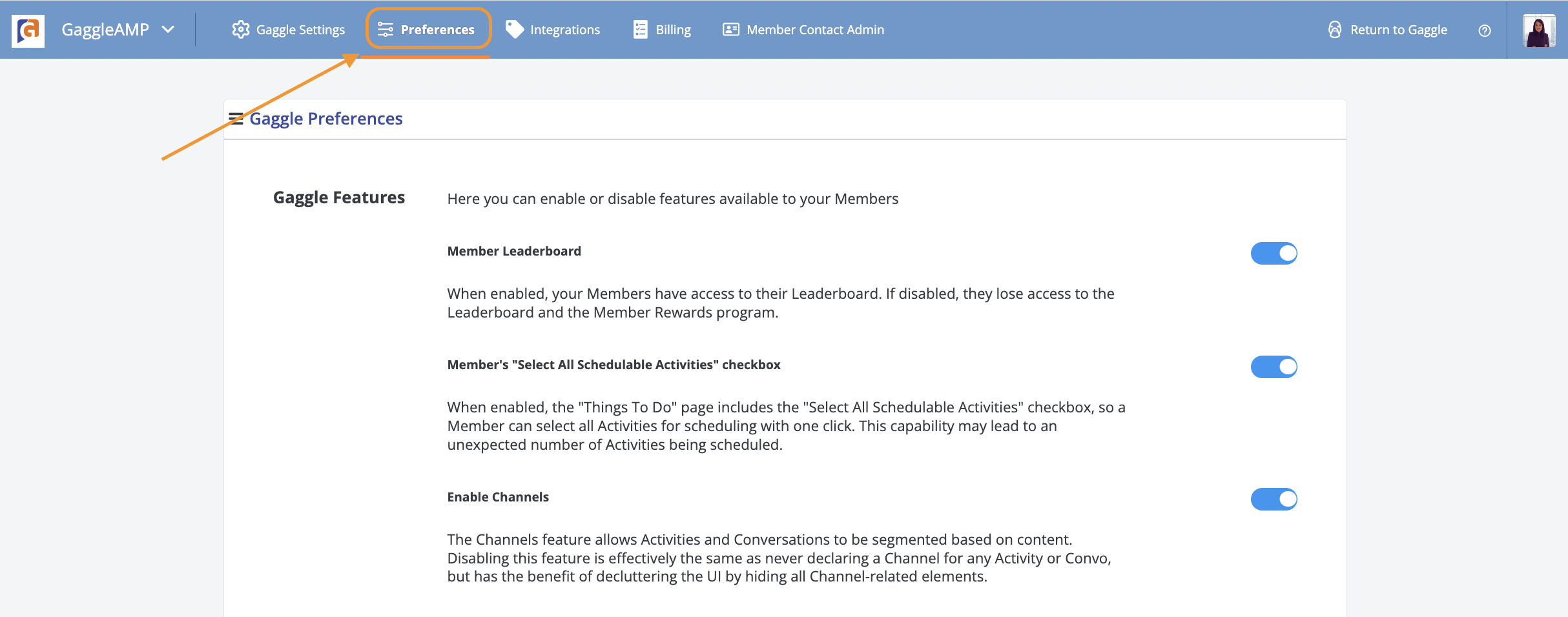Open help via the question mark icon
The width and height of the screenshot is (1568, 617).
(1484, 30)
